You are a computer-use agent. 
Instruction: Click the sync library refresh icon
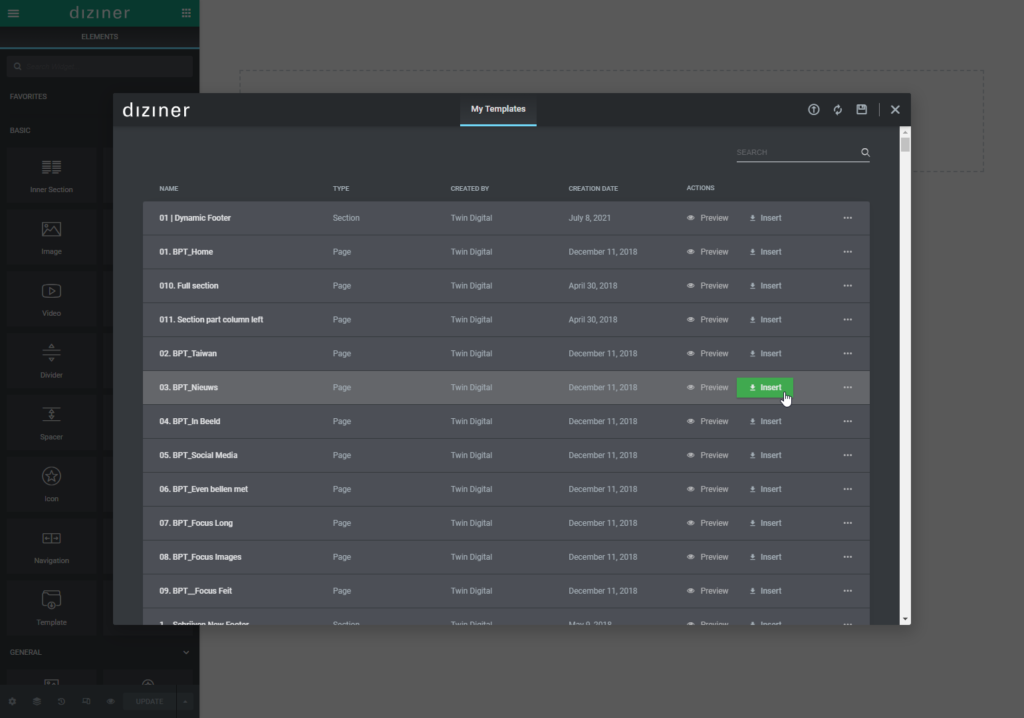838,110
